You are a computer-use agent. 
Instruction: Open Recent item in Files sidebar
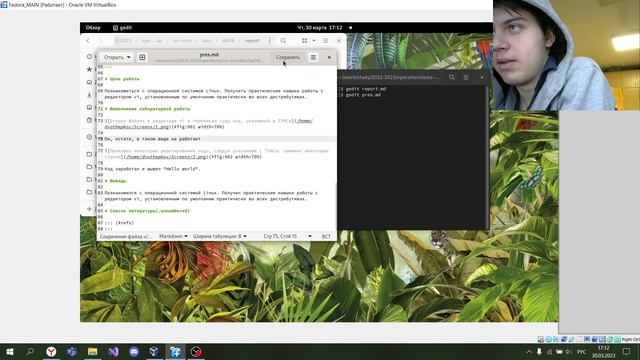(89, 56)
